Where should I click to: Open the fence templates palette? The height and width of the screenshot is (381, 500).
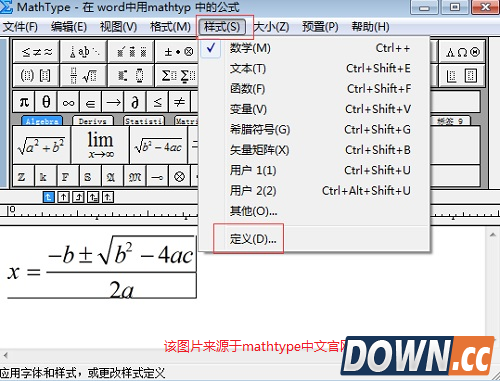[37, 75]
